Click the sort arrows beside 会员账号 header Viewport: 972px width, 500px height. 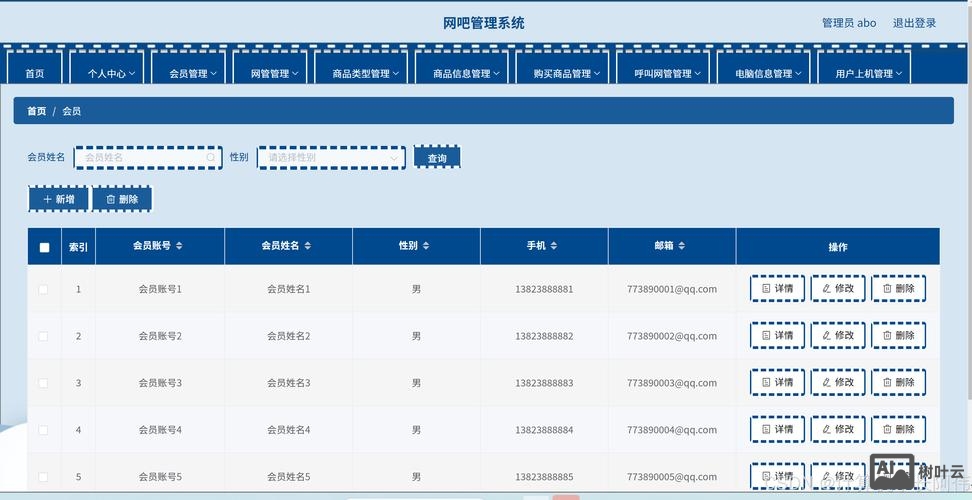tap(179, 246)
